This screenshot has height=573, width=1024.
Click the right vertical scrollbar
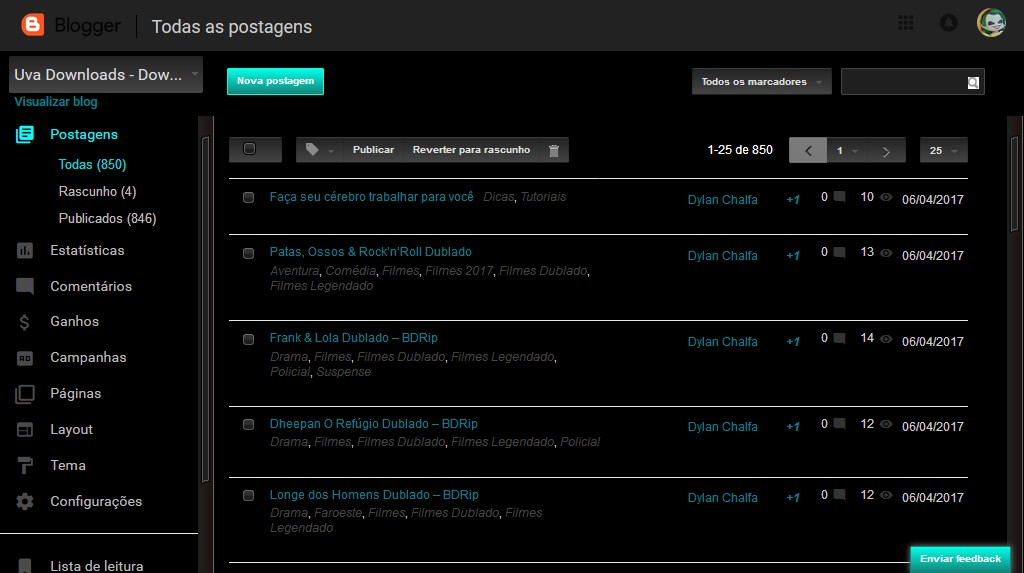[1014, 300]
